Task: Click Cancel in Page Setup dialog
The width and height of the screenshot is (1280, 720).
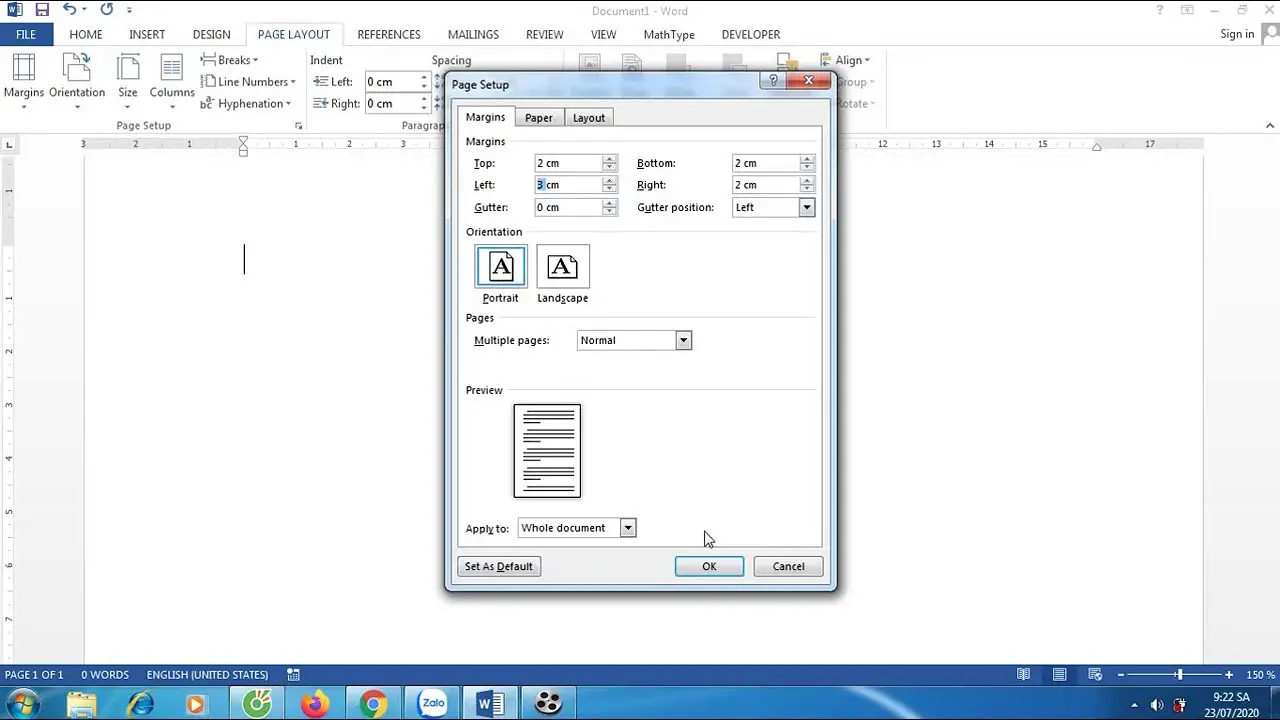Action: (788, 566)
